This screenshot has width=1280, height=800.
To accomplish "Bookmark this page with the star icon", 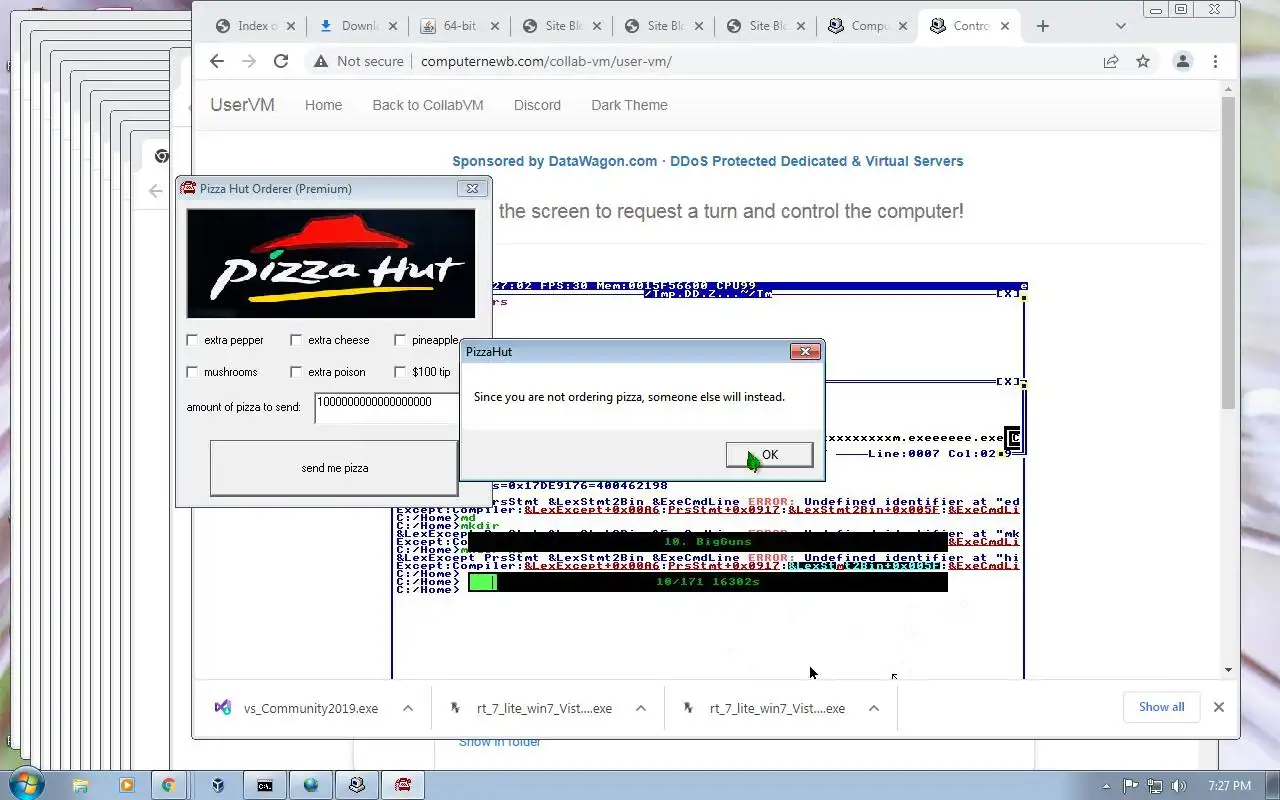I will point(1143,61).
